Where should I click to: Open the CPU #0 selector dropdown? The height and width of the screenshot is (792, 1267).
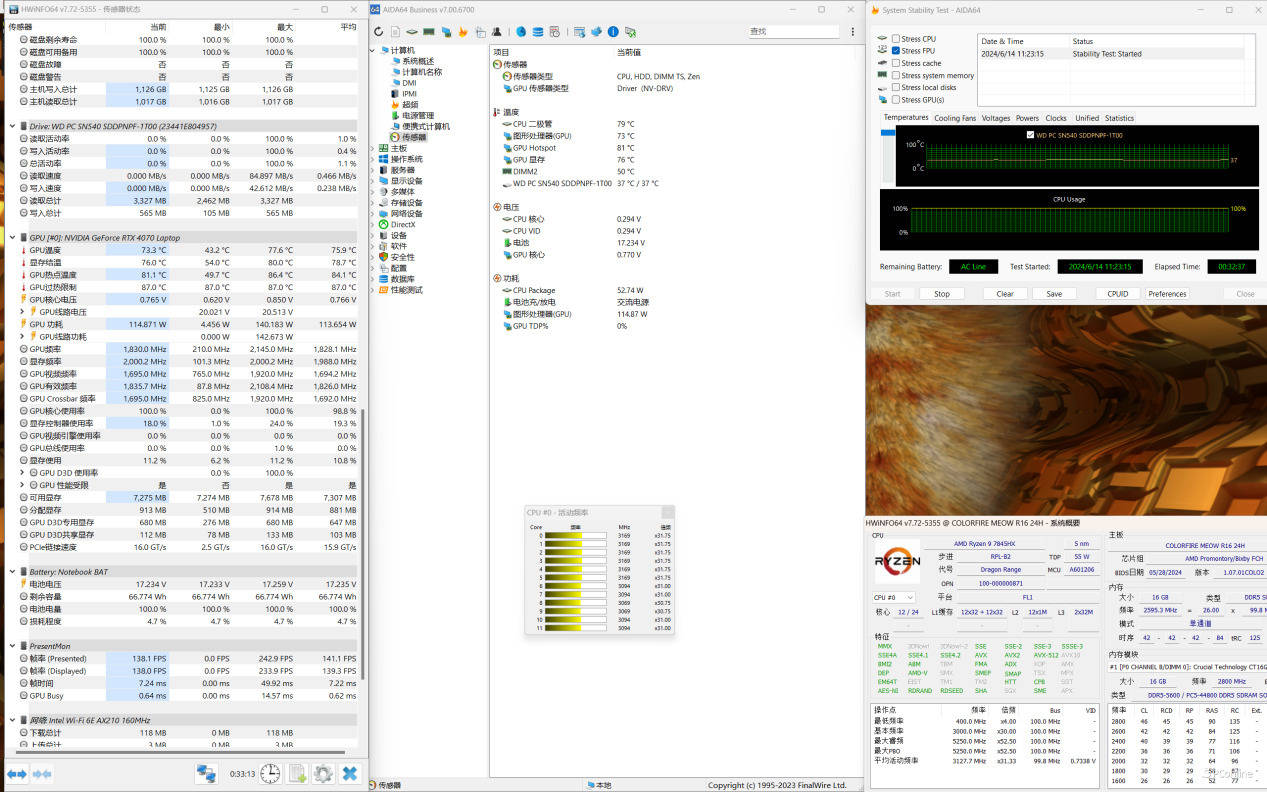(x=894, y=597)
